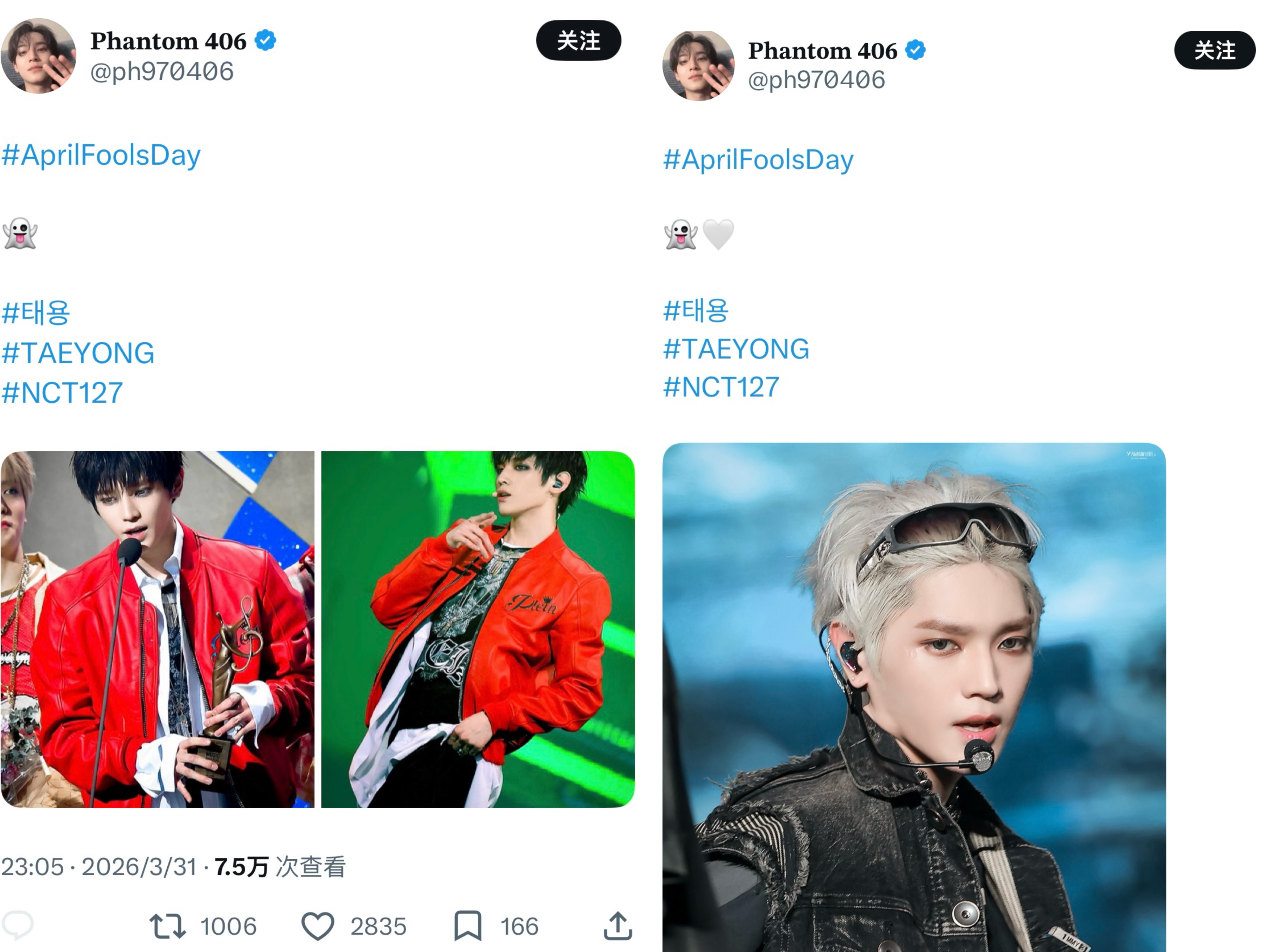Open #TAEYONG hashtag in left tweet
Image resolution: width=1270 pixels, height=952 pixels.
tap(78, 353)
